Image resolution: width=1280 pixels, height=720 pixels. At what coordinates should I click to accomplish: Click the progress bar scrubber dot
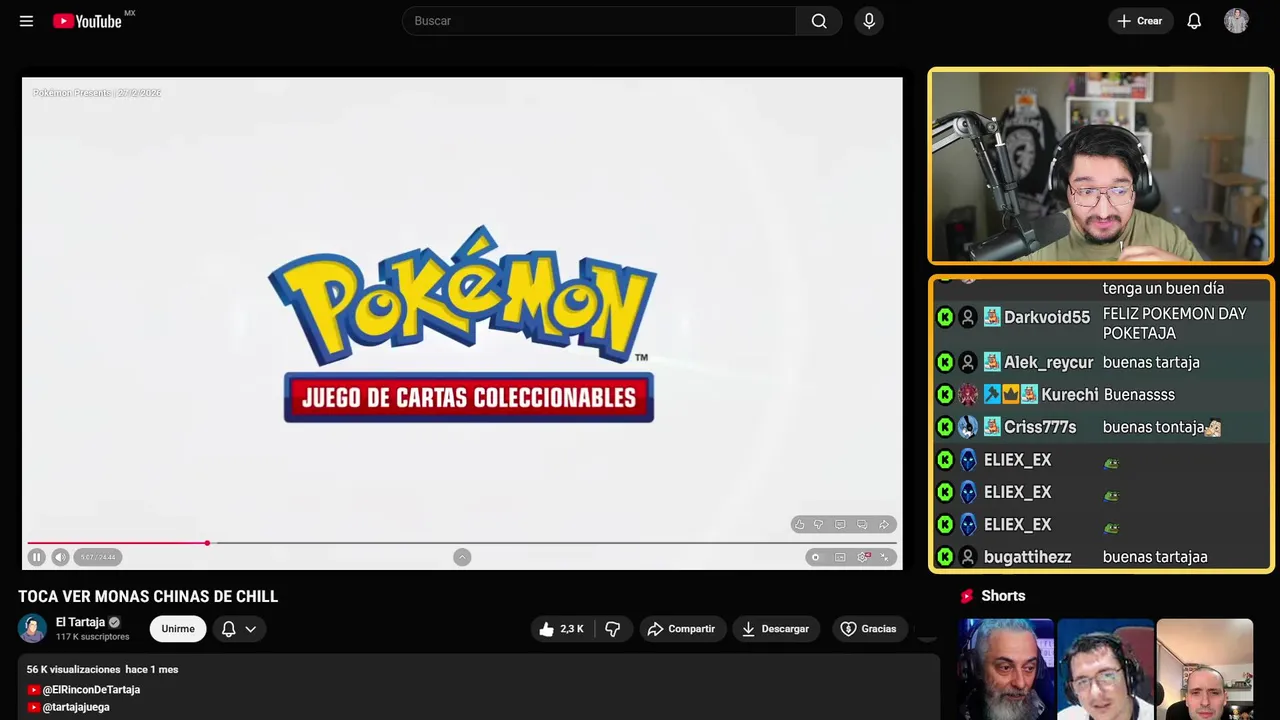pos(207,543)
